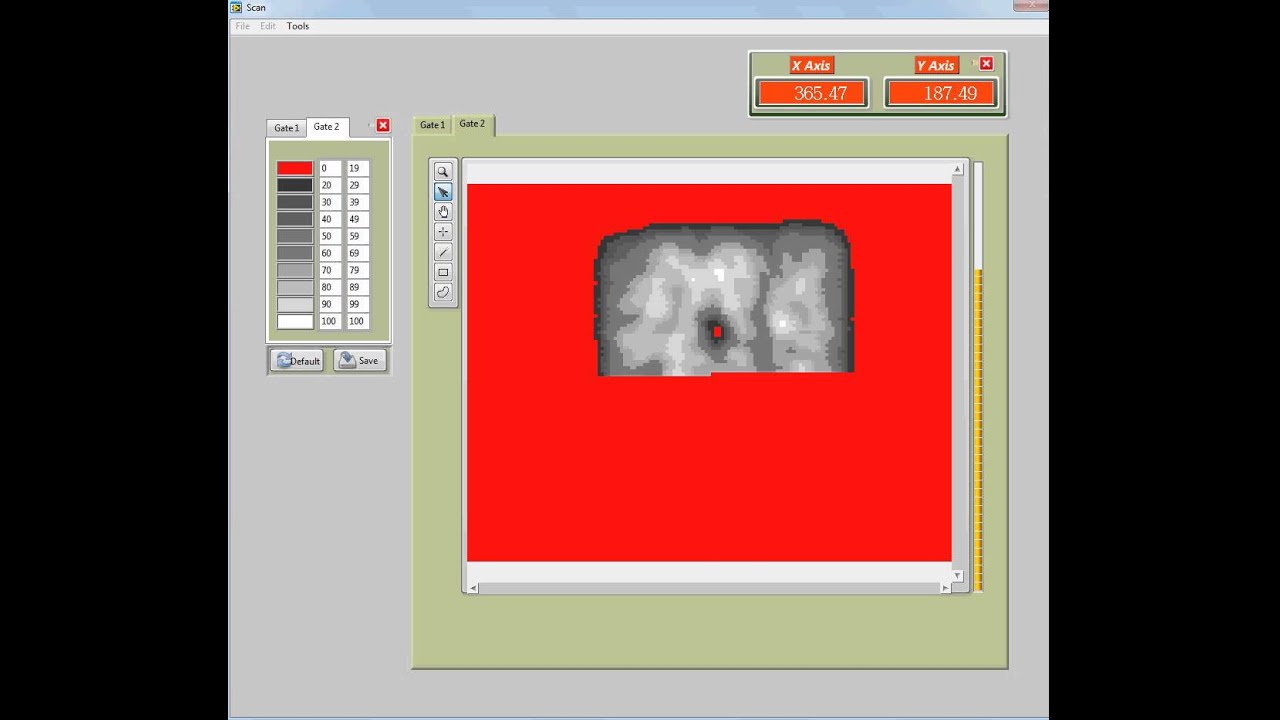Pick the light gray swatch for 80-89
The width and height of the screenshot is (1280, 720).
(x=295, y=287)
